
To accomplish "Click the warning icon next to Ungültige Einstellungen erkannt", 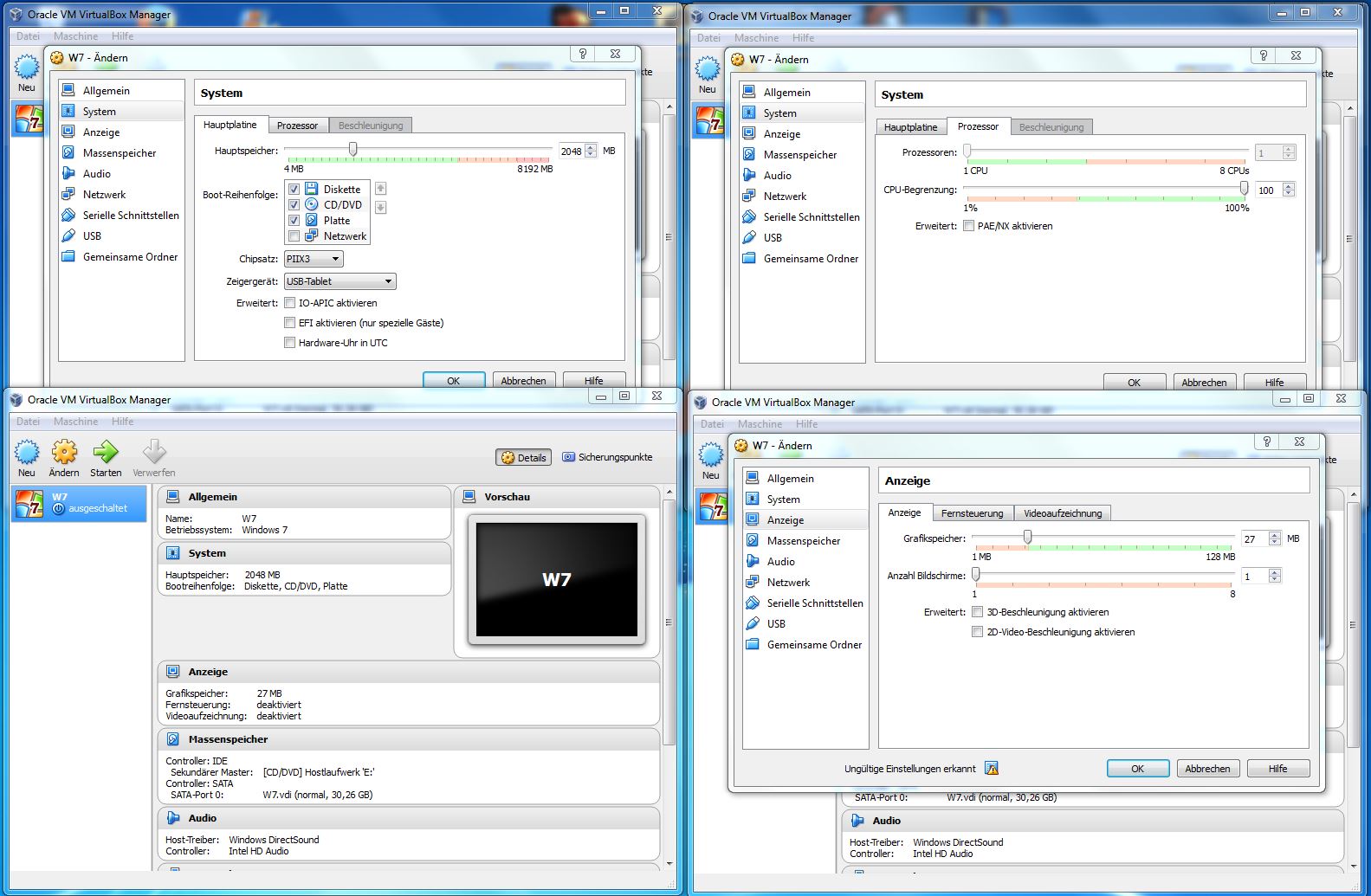I will (992, 768).
